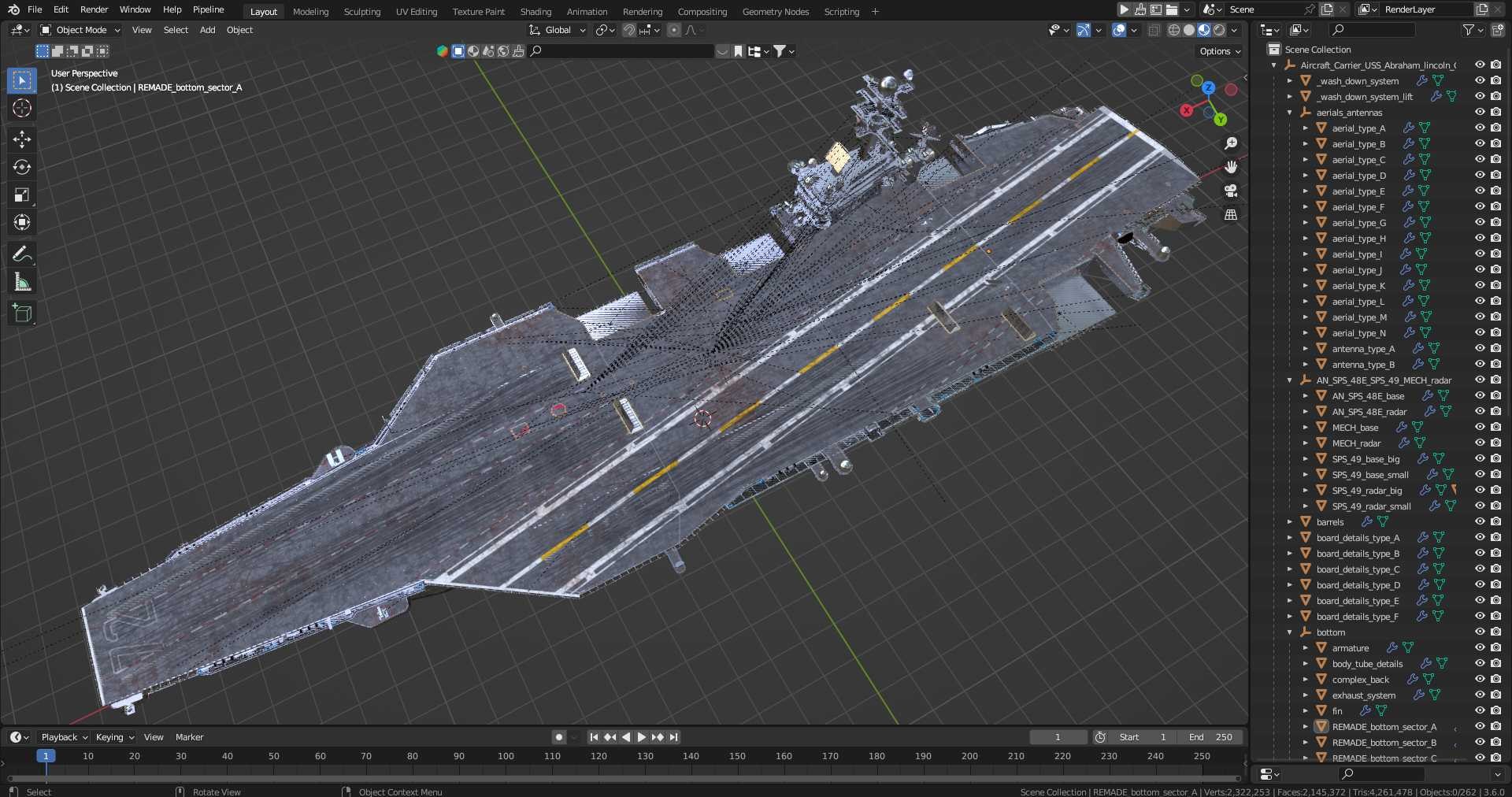Switch to the Shading workspace tab

click(535, 12)
